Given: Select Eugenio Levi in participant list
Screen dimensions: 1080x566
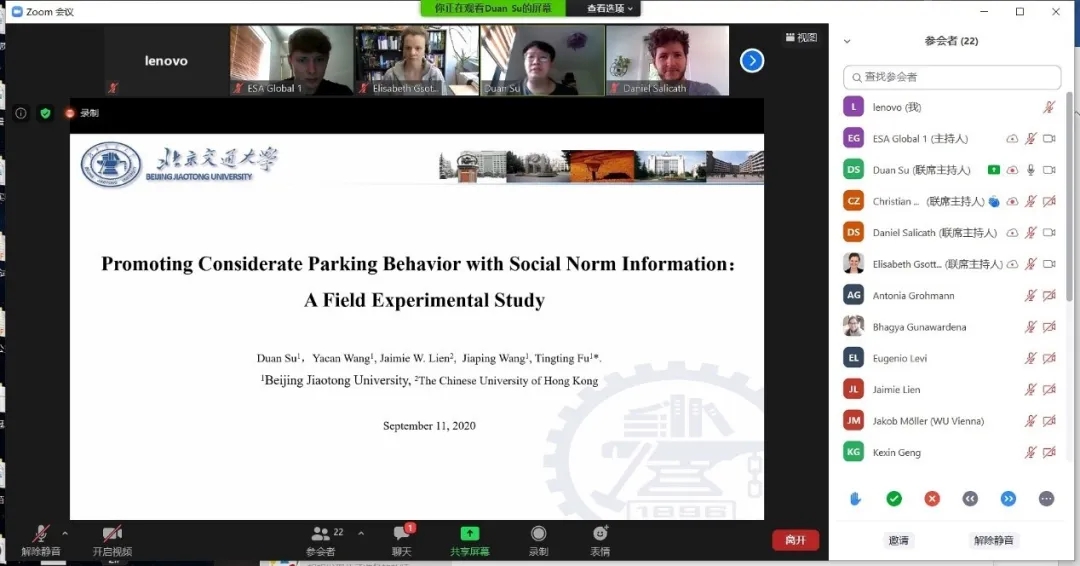Looking at the screenshot, I should 952,358.
